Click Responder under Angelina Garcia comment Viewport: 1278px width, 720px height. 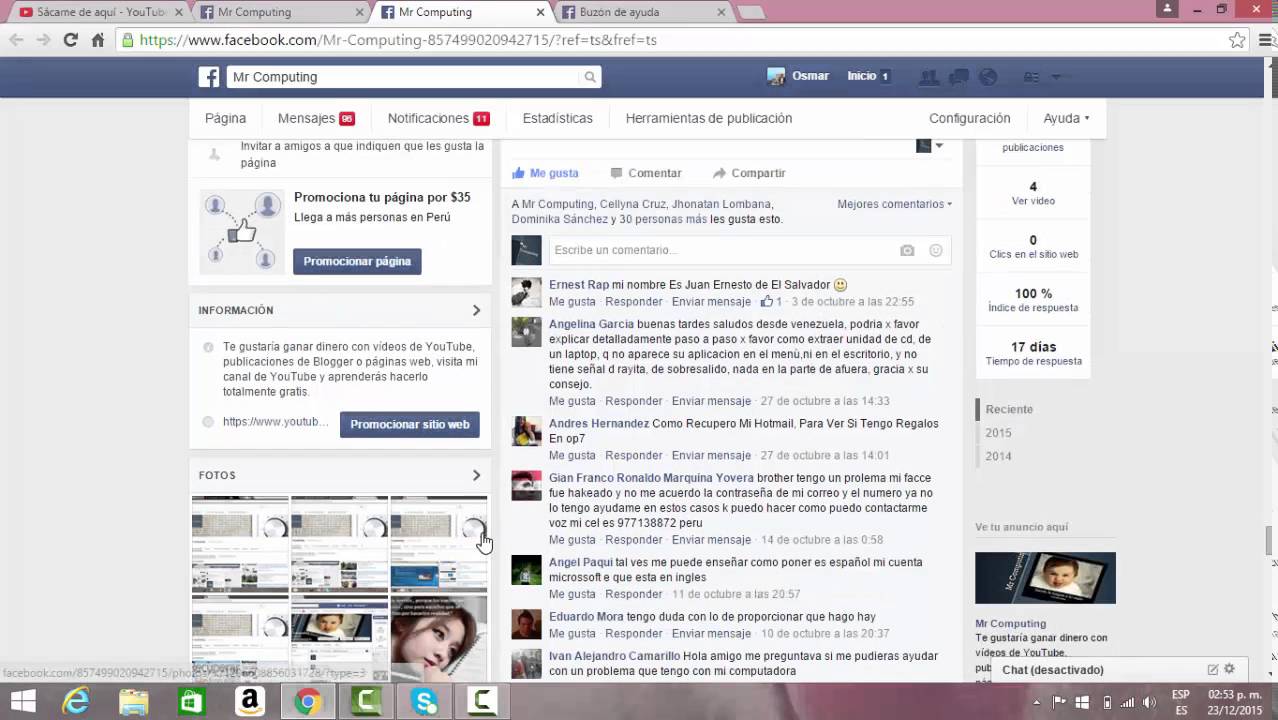point(633,401)
